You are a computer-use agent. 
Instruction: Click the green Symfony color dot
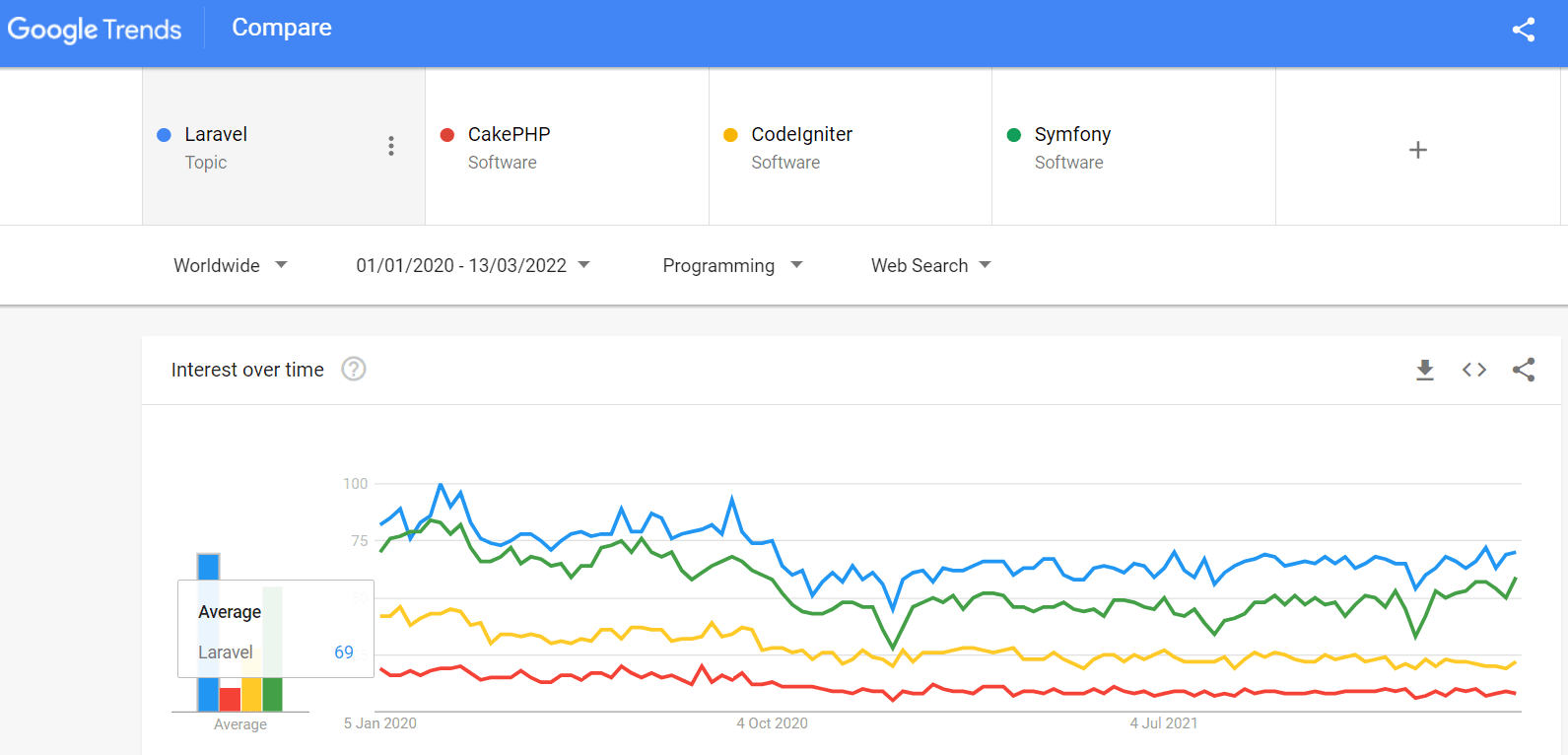1012,134
